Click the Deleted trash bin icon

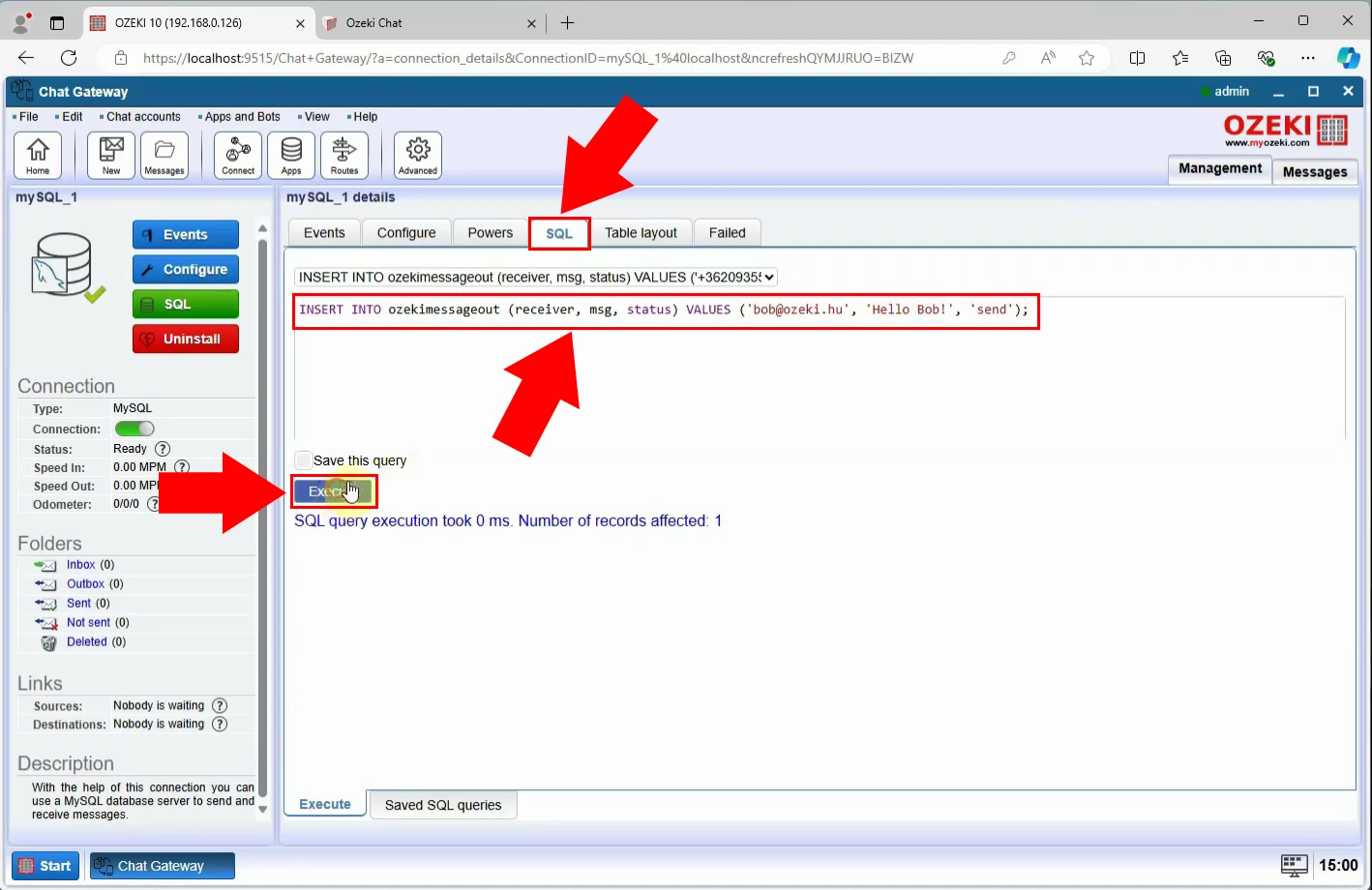coord(48,642)
